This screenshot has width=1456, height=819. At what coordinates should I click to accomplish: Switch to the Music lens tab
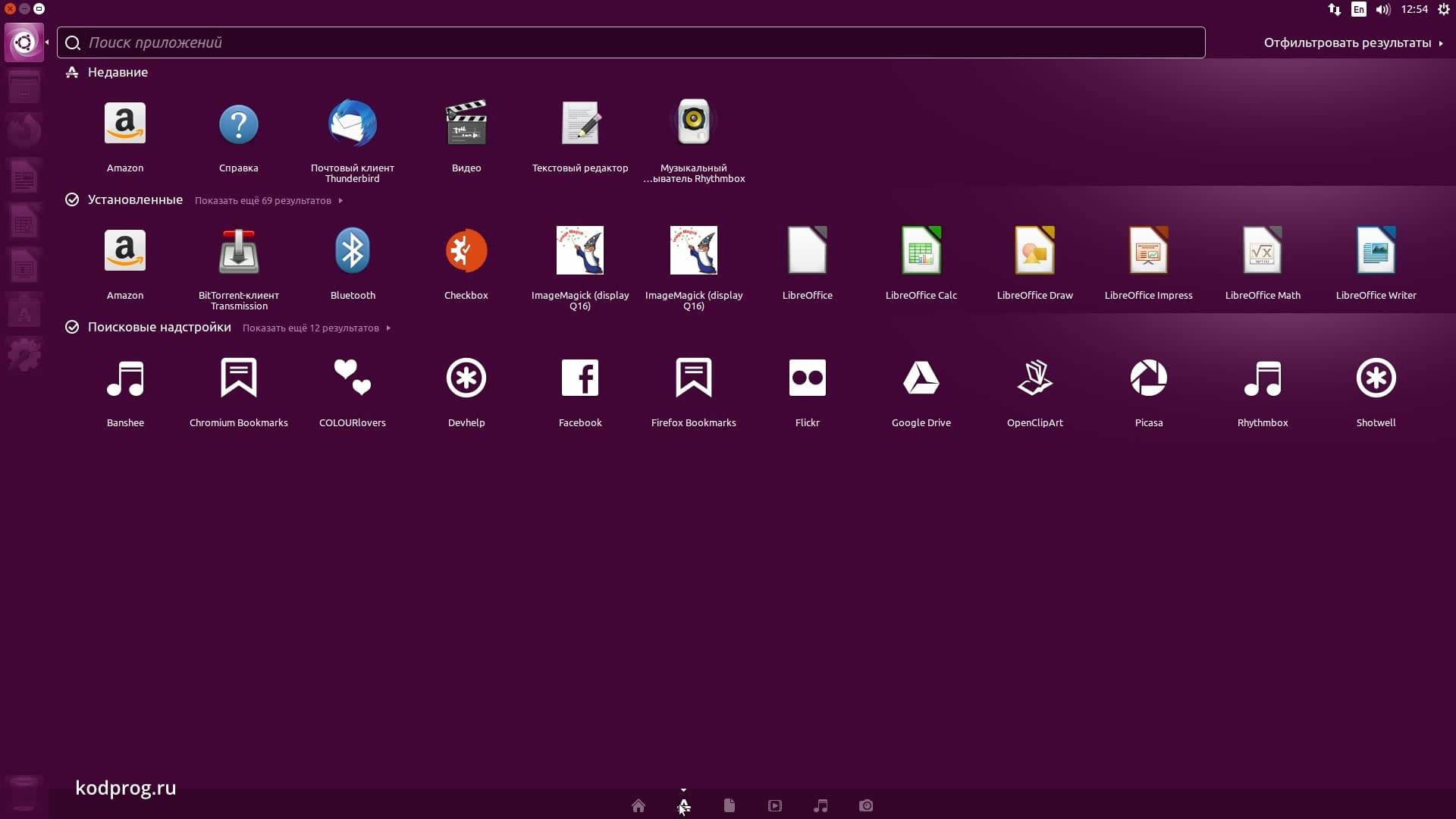(x=820, y=805)
